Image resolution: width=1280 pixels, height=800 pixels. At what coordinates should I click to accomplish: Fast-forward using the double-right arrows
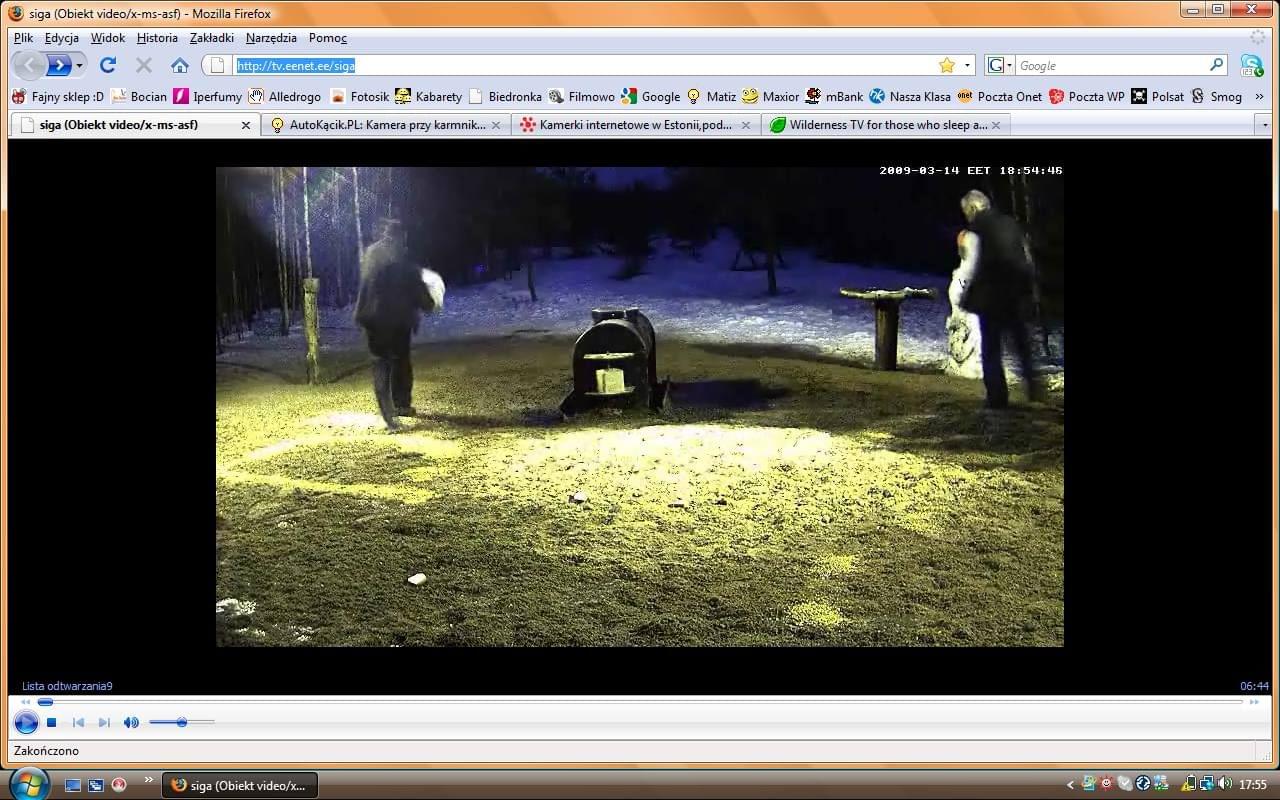(1255, 702)
